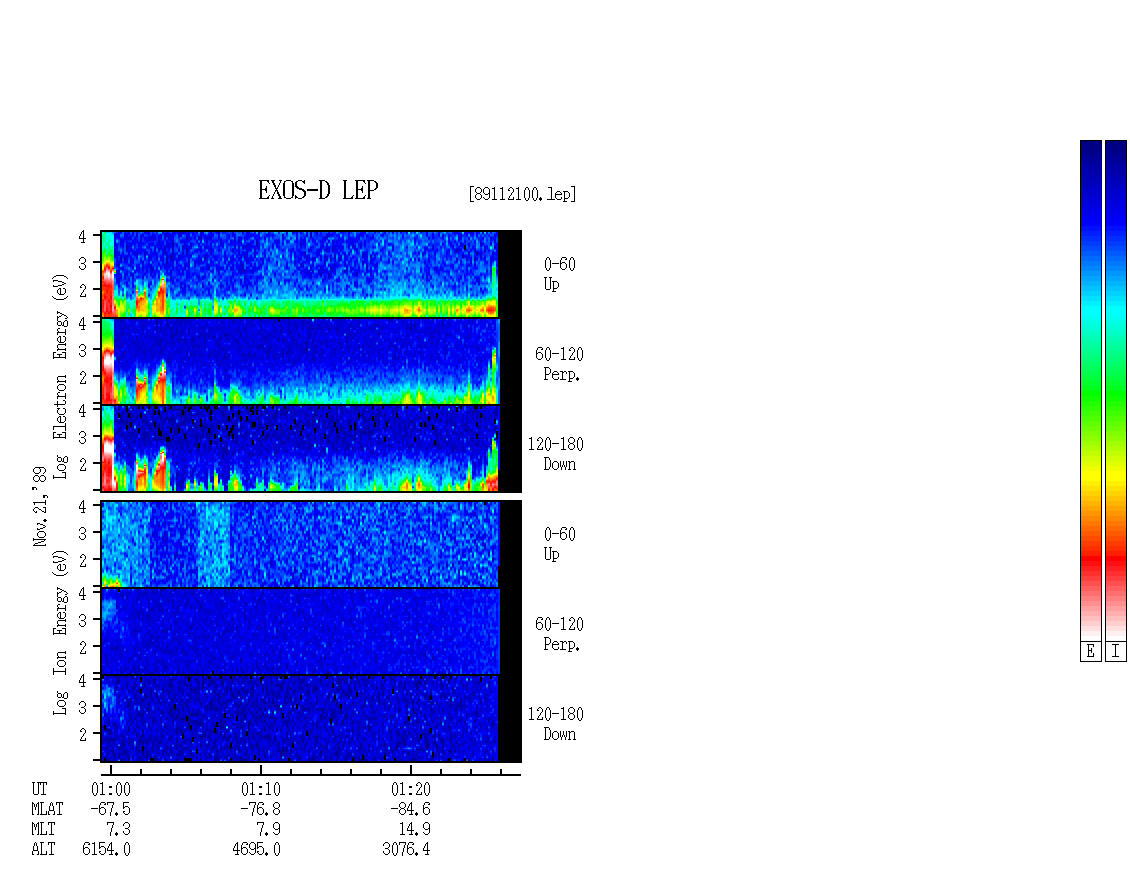1130x875 pixels.
Task: Click the 01:20 UT tick label
Action: (411, 789)
